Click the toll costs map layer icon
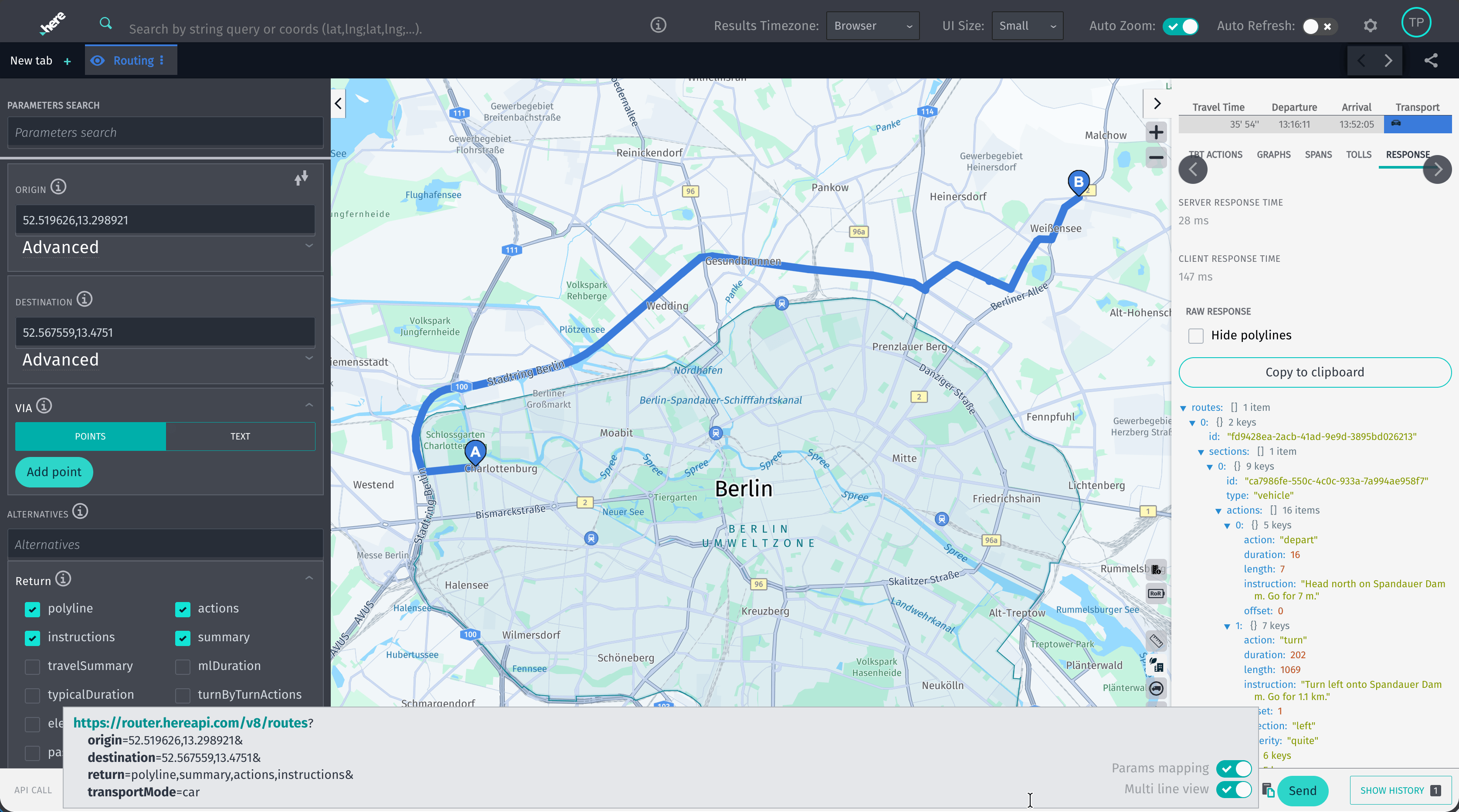The height and width of the screenshot is (812, 1459). point(1156,570)
